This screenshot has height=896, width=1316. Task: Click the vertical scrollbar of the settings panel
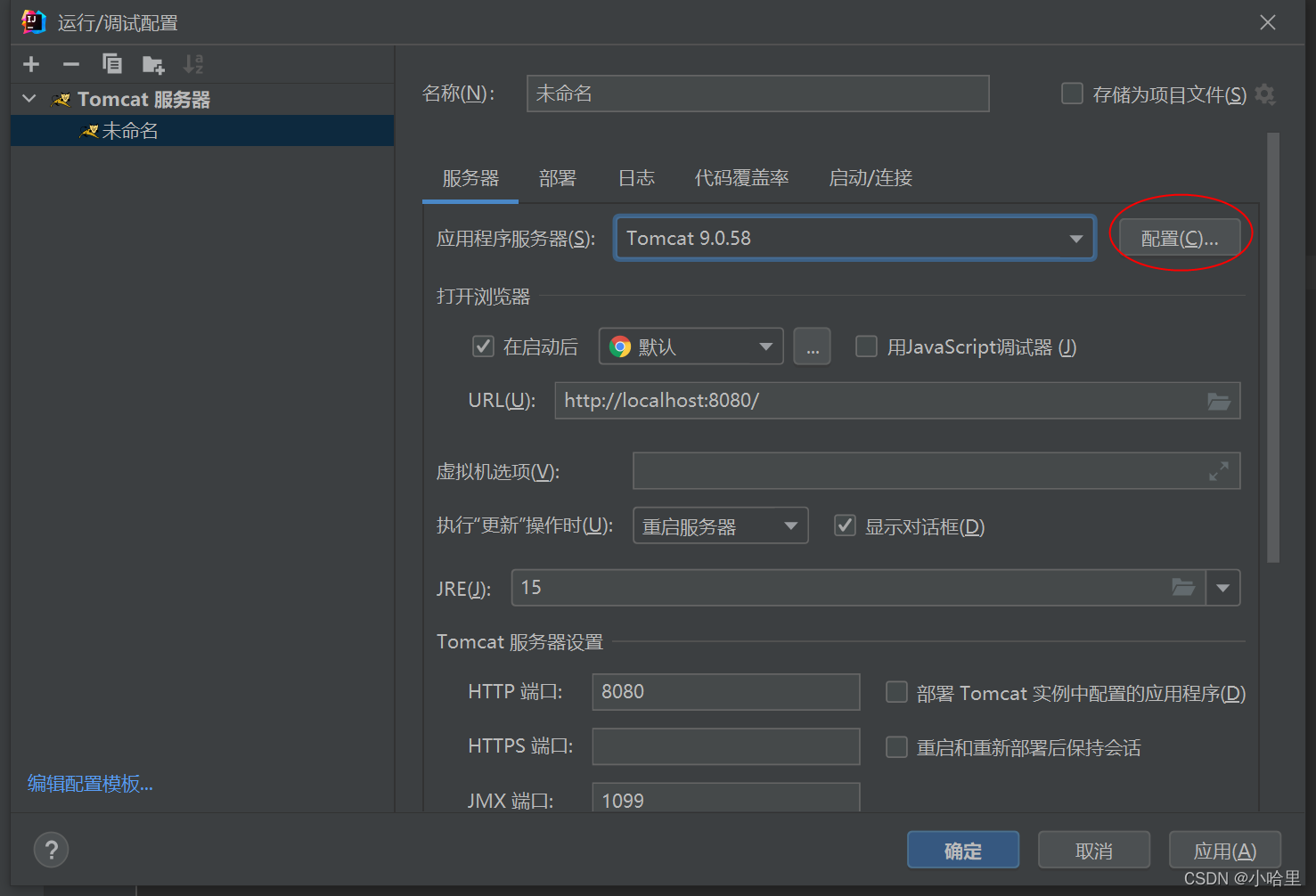coord(1273,347)
